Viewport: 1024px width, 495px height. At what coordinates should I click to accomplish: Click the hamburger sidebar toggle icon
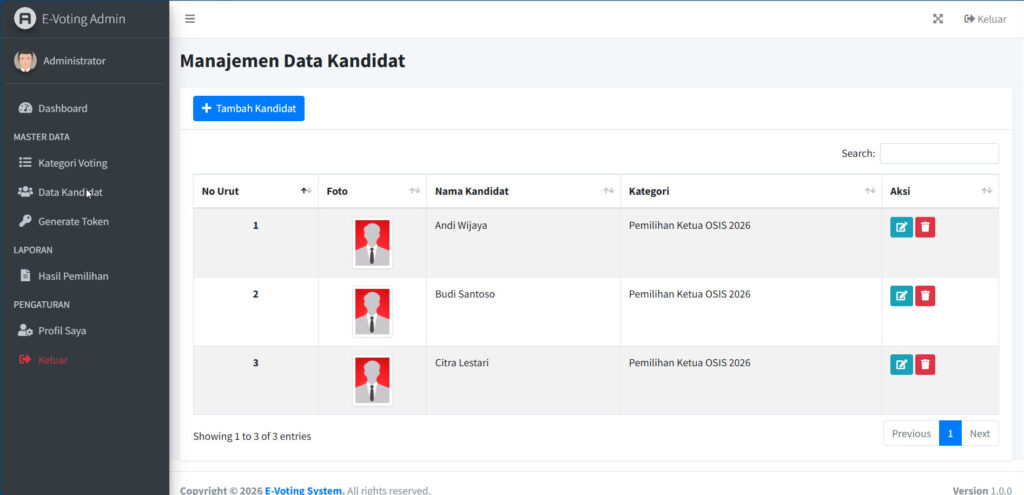[x=190, y=19]
